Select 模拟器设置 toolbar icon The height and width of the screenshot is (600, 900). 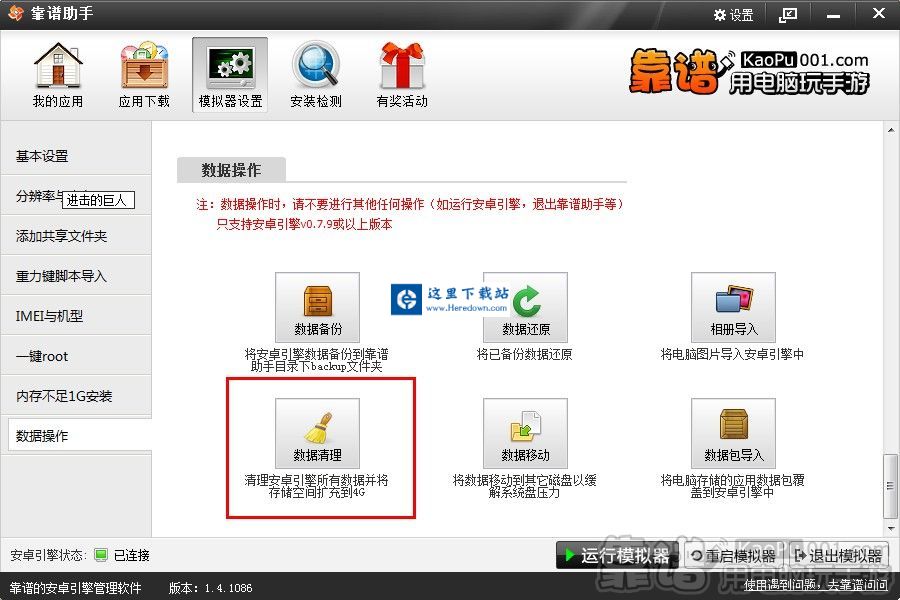(230, 75)
